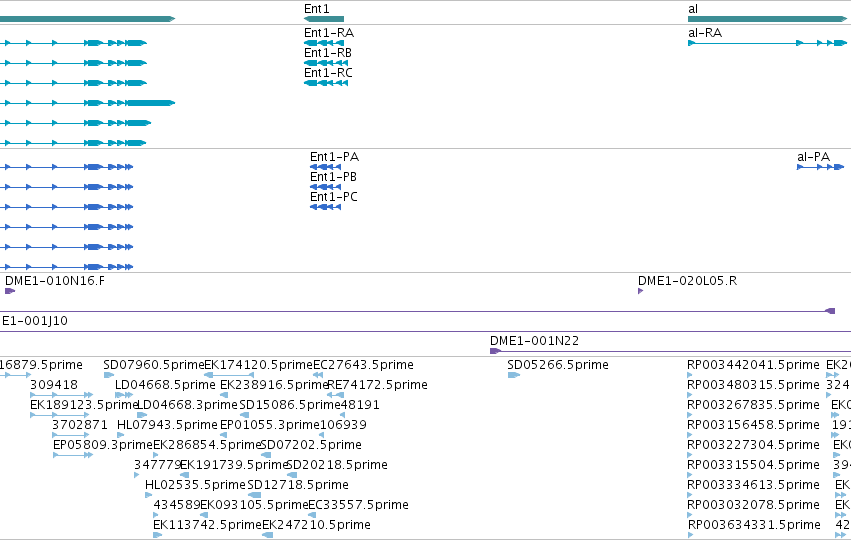The width and height of the screenshot is (851, 540).
Task: Select the RP003315504.5prime label
Action: click(x=753, y=465)
